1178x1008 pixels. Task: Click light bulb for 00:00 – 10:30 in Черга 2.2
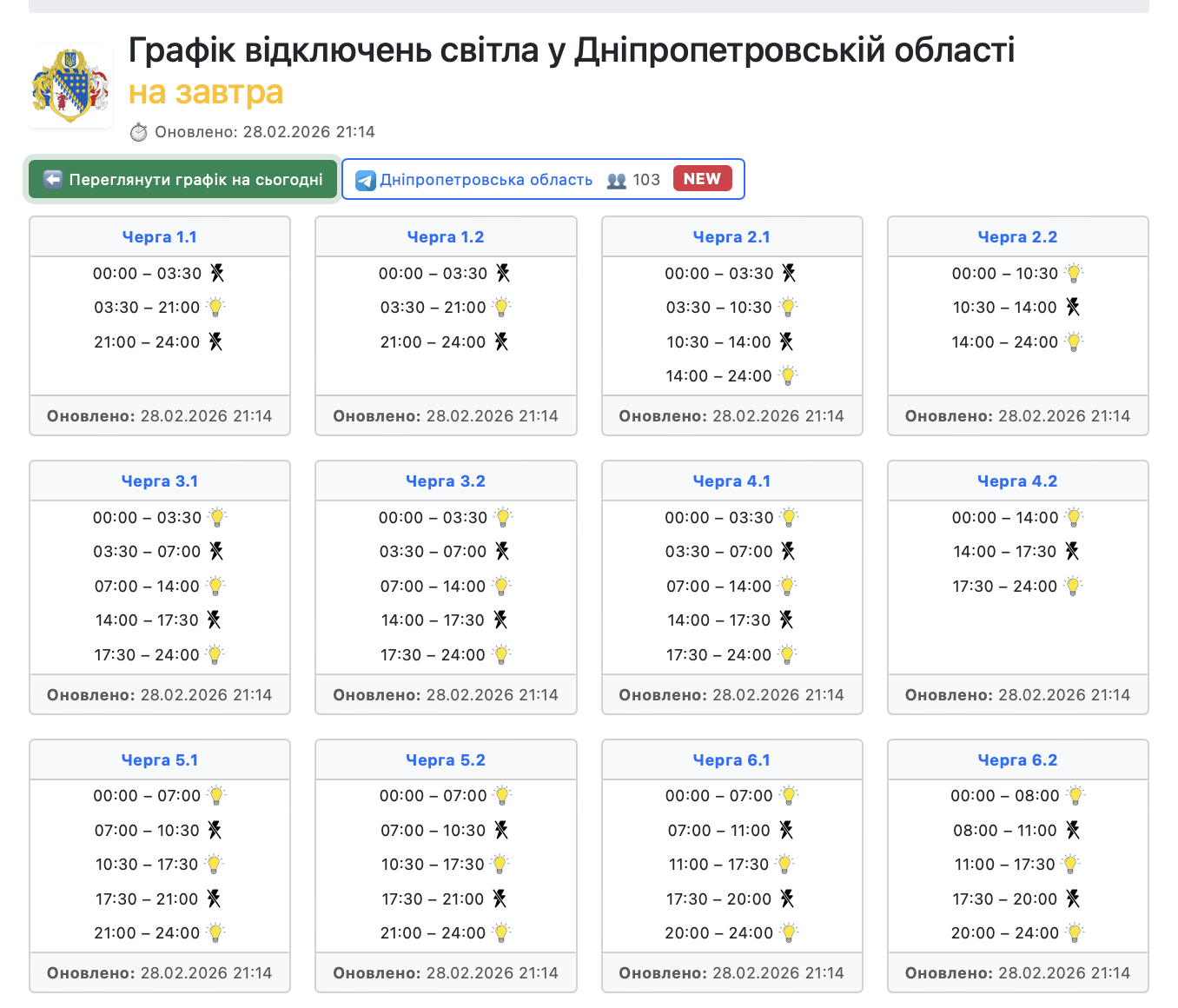coord(1075,274)
